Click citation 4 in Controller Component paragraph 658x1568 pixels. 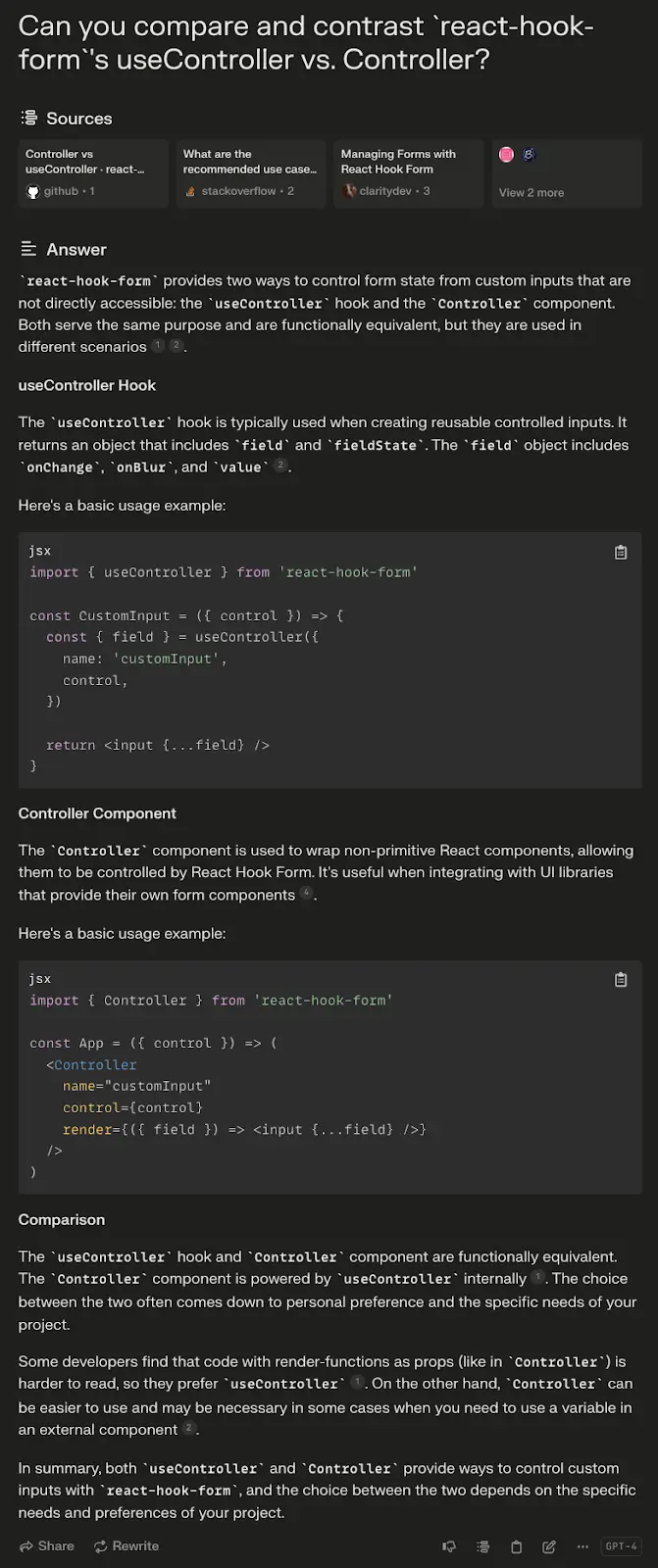click(x=307, y=894)
